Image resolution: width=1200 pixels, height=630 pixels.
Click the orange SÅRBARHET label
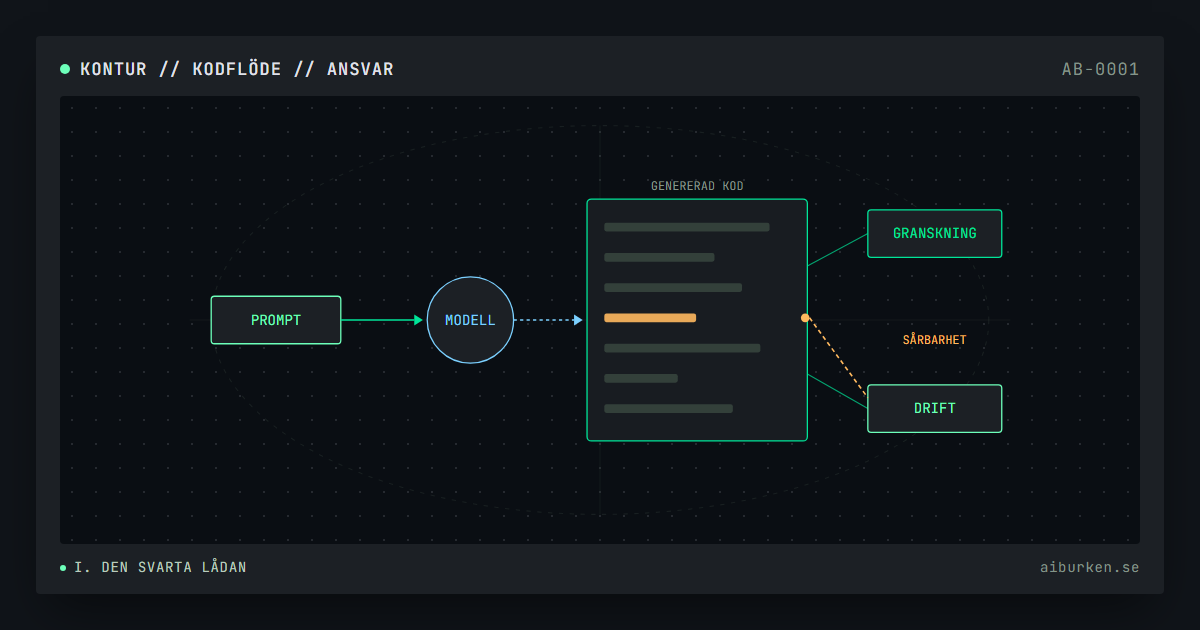point(934,340)
